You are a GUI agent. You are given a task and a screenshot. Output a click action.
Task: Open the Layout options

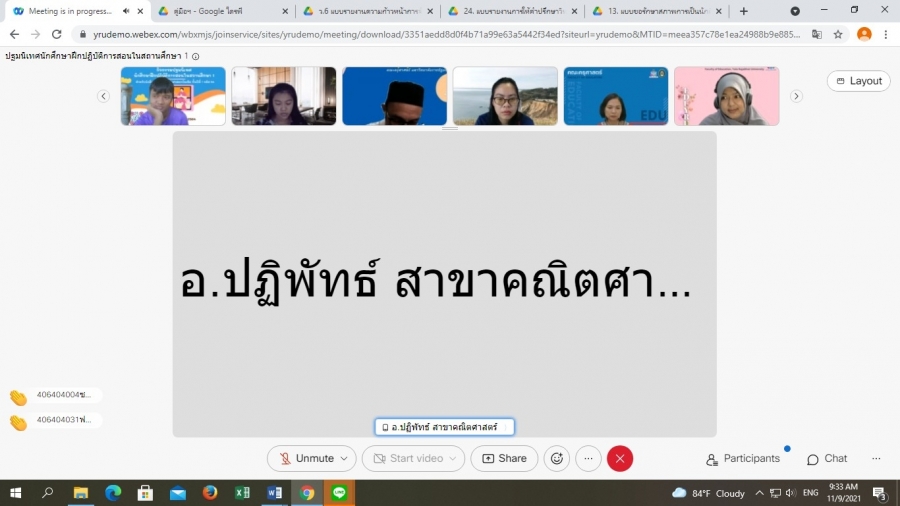tap(858, 81)
